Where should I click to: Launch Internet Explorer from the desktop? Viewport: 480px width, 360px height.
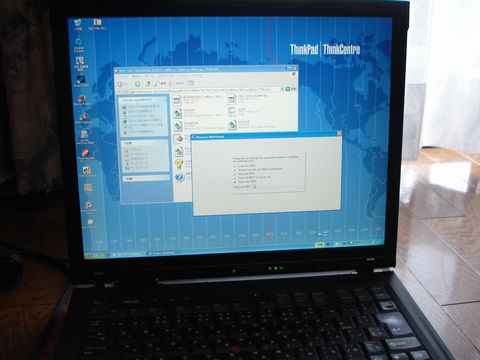[x=79, y=45]
